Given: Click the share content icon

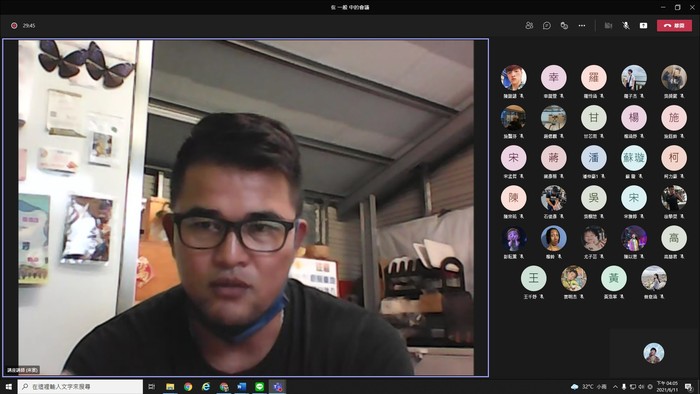Looking at the screenshot, I should click(643, 25).
